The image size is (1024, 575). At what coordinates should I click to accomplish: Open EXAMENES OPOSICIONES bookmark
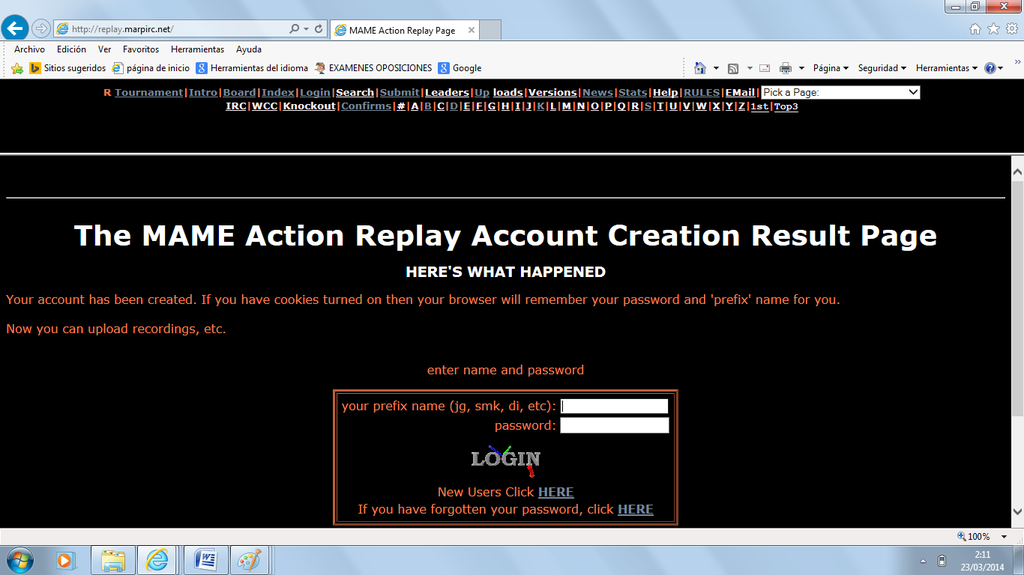(373, 68)
